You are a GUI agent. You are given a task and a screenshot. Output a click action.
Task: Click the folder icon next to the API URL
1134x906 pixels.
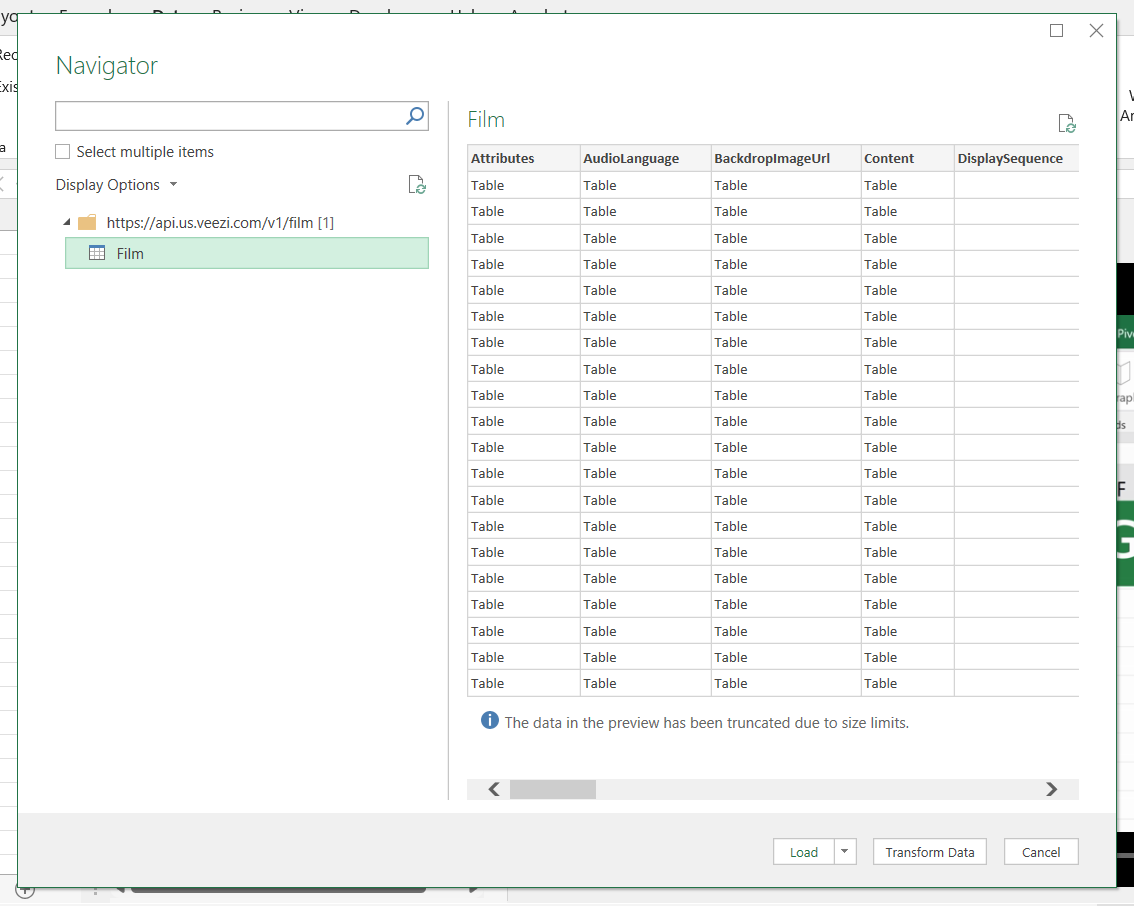coord(87,222)
